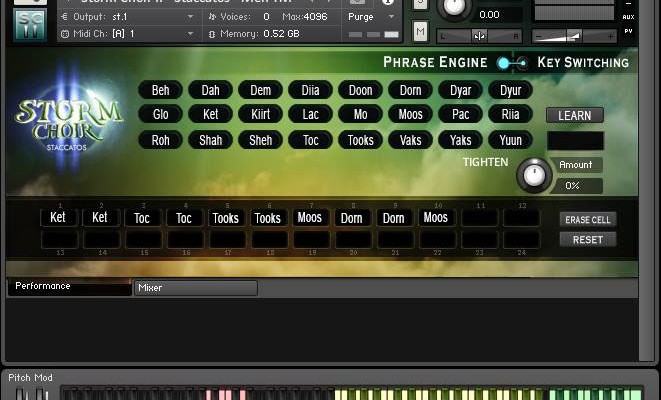Switch to the Performance tab
The image size is (661, 400).
[x=68, y=287]
